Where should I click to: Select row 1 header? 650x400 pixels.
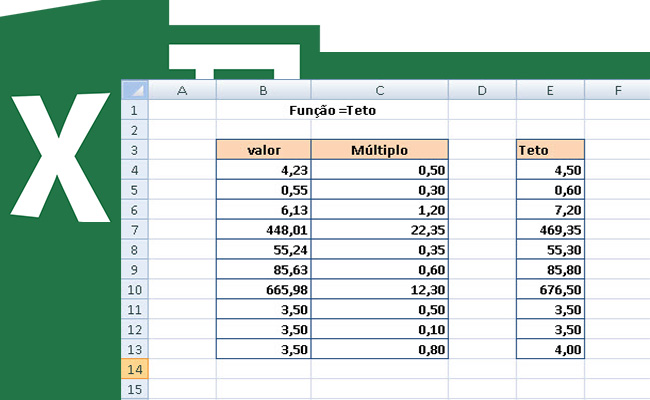coord(135,110)
